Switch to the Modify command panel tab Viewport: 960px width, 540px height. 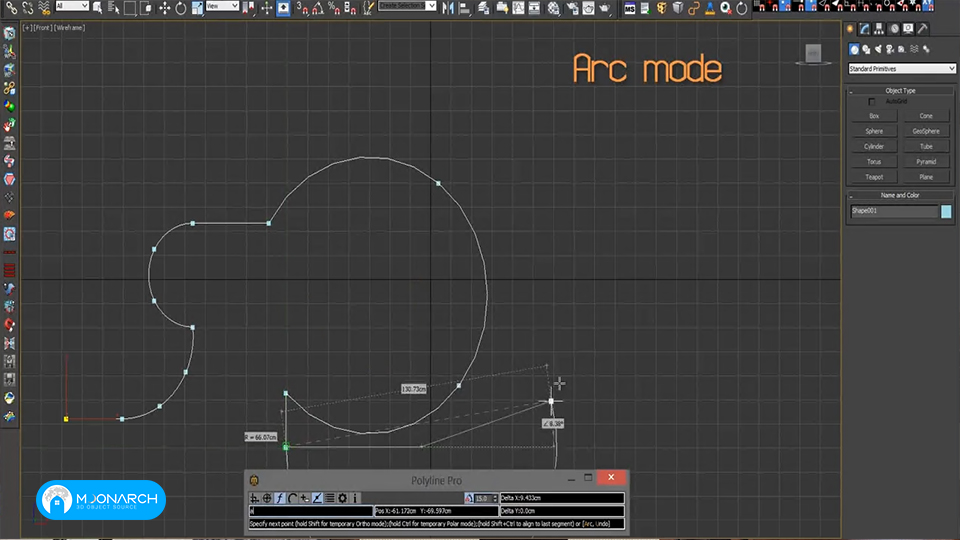click(x=864, y=29)
